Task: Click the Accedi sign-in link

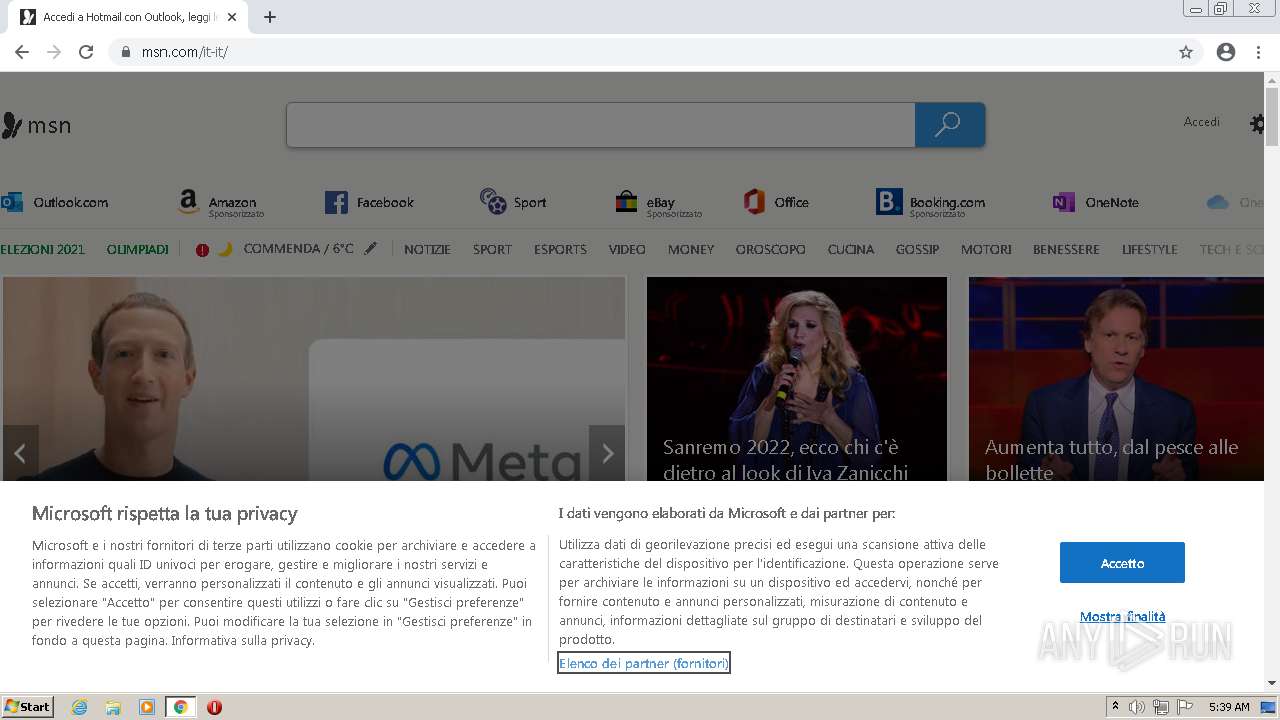Action: coord(1201,122)
